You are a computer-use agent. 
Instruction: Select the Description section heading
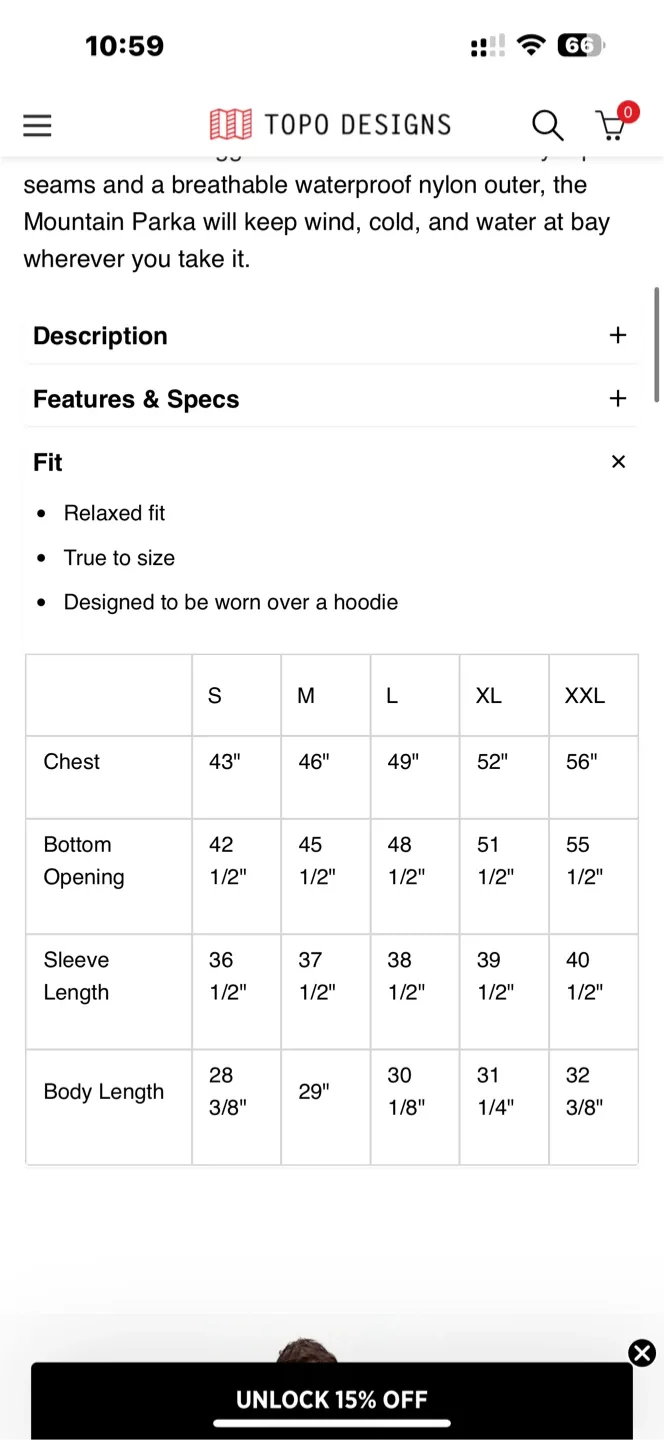(x=100, y=336)
